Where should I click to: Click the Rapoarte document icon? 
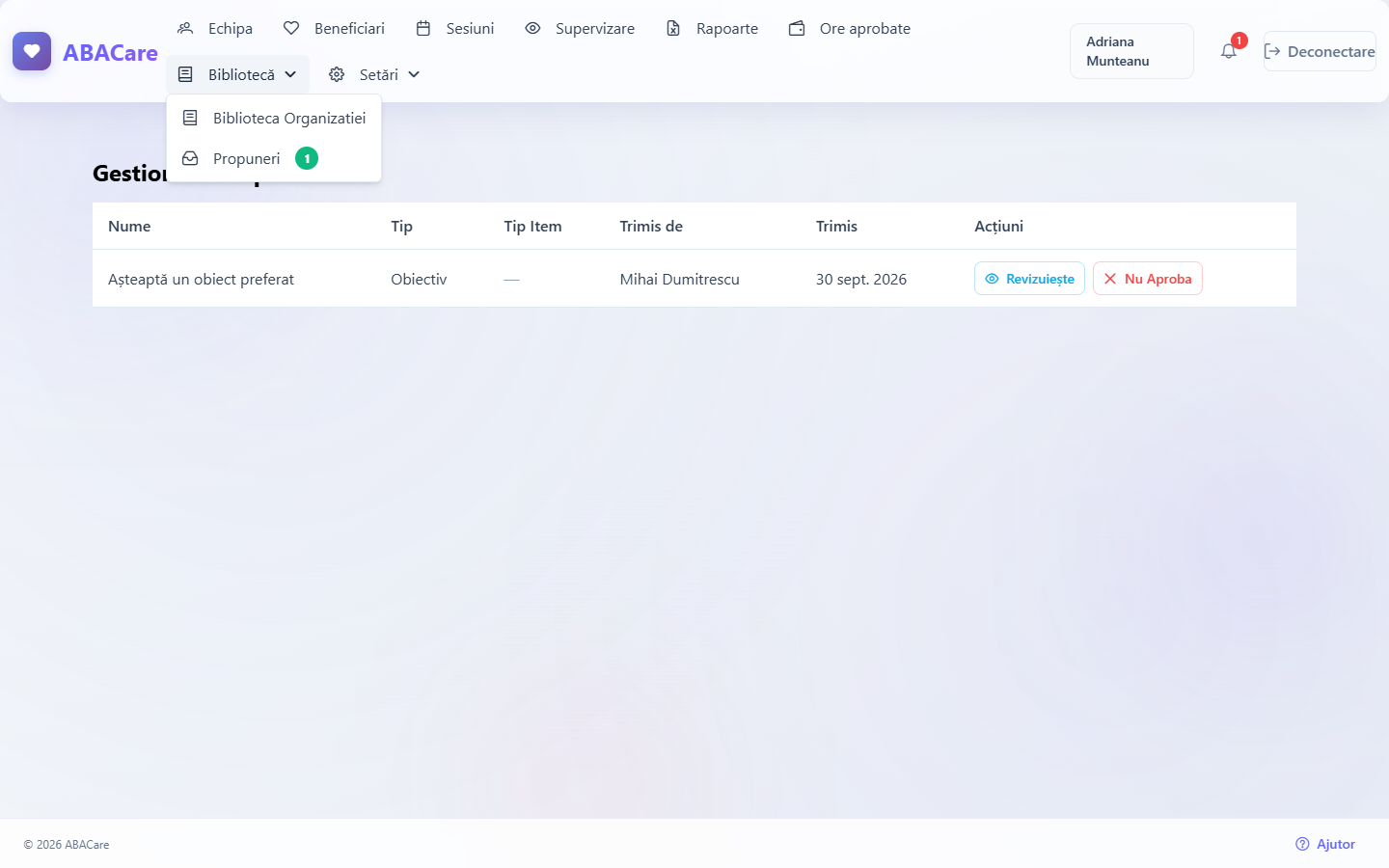click(673, 28)
